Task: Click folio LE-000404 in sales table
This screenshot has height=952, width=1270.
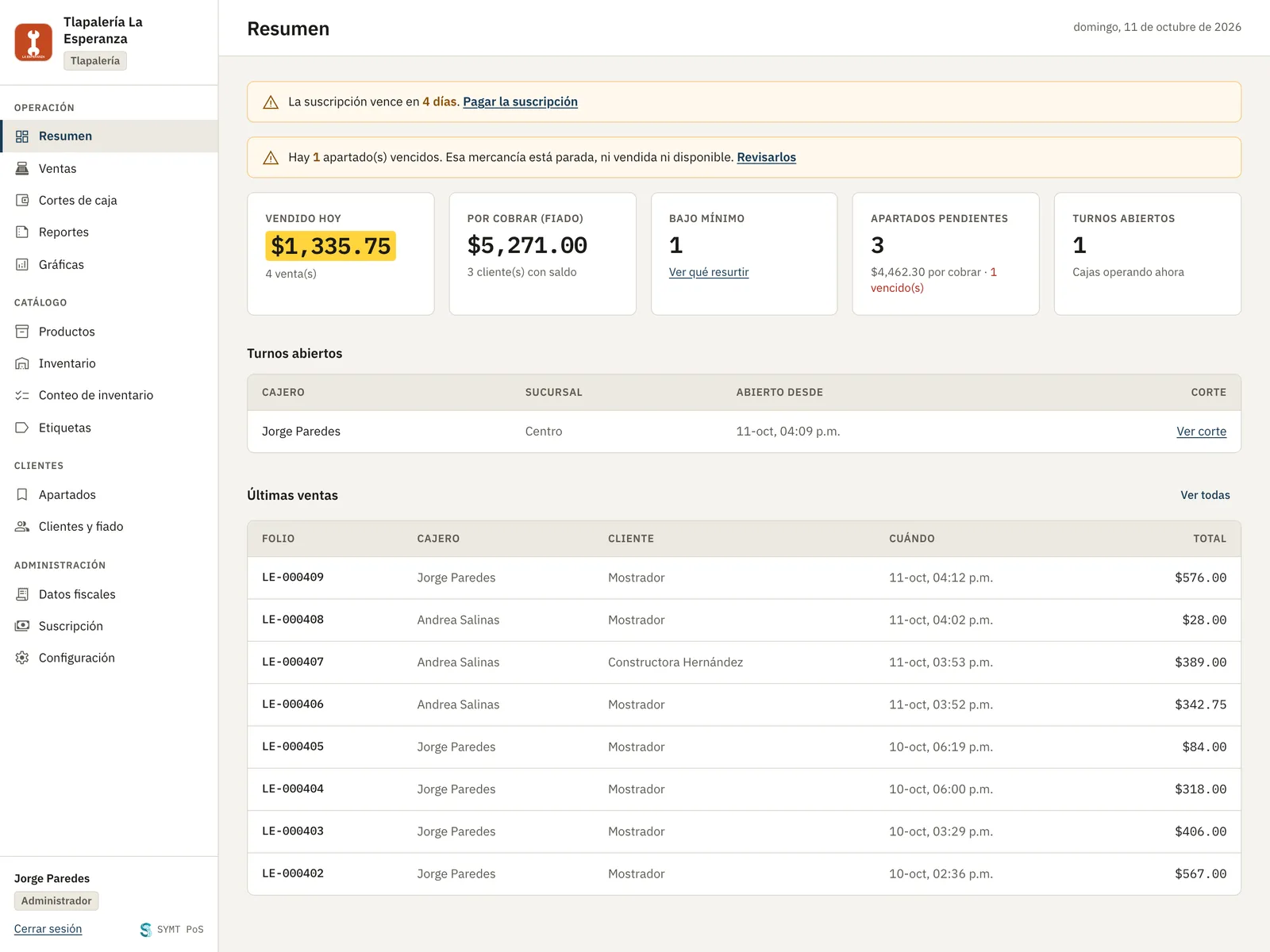Action: (293, 789)
